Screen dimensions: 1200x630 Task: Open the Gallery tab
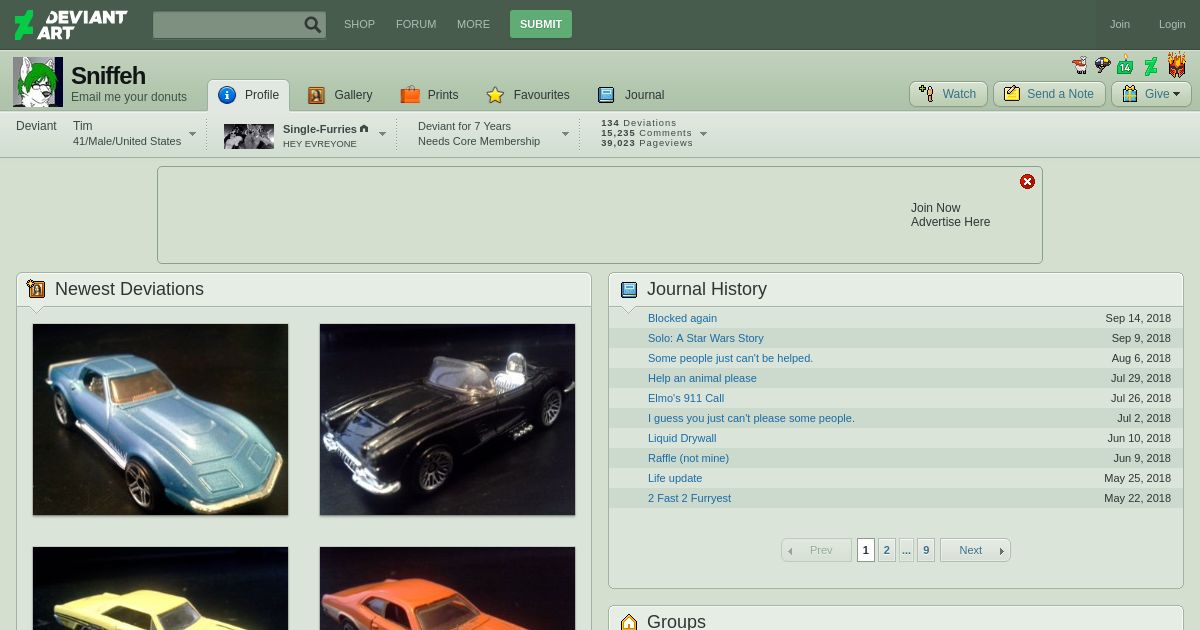340,95
